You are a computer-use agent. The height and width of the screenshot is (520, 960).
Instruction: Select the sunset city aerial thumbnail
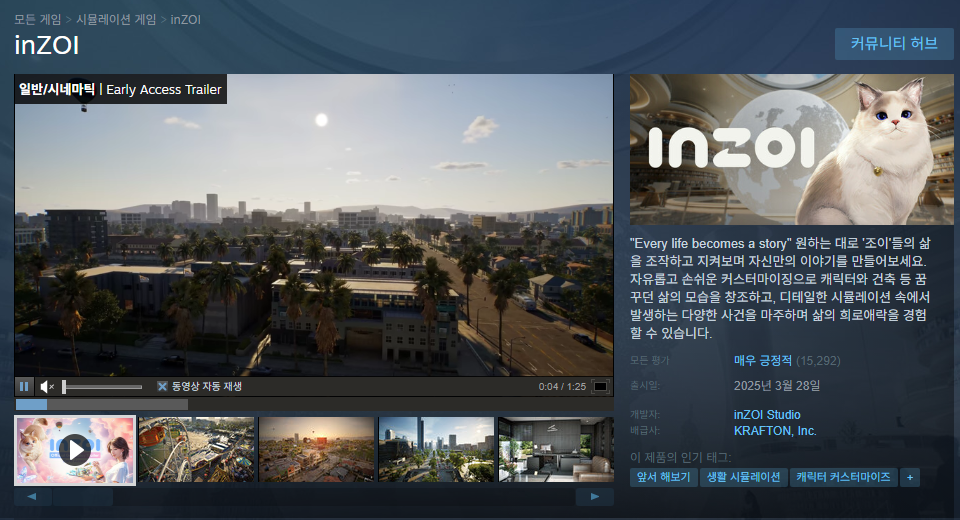(317, 450)
